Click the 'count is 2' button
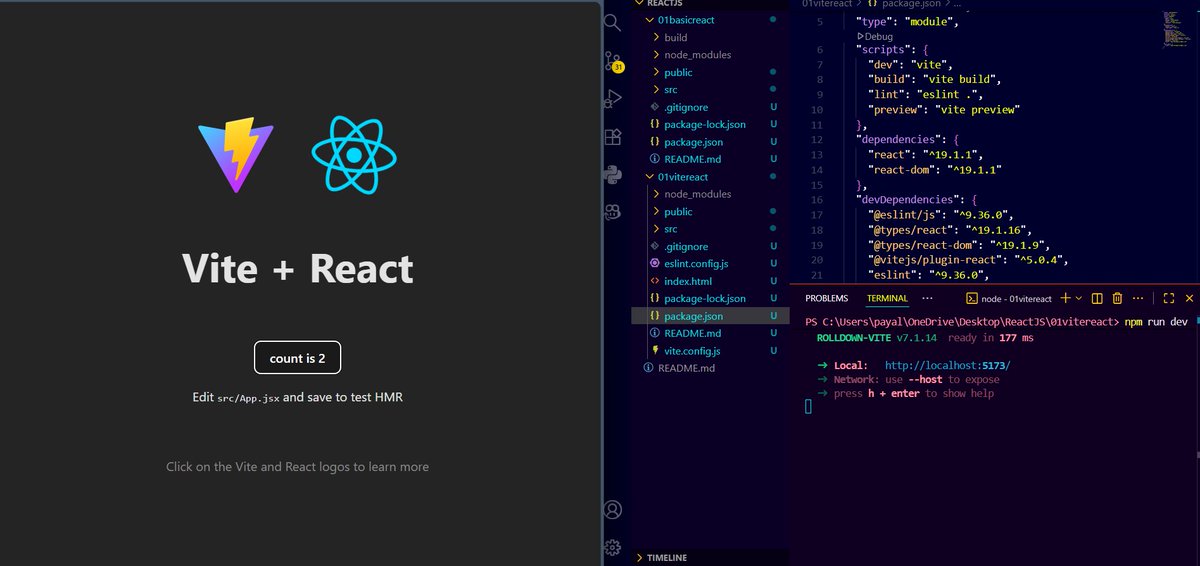1200x566 pixels. coord(298,358)
